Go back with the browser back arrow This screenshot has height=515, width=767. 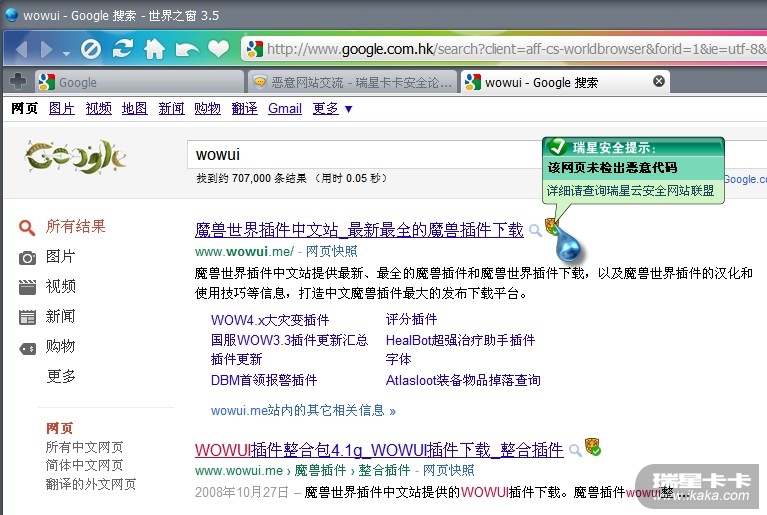pyautogui.click(x=21, y=49)
